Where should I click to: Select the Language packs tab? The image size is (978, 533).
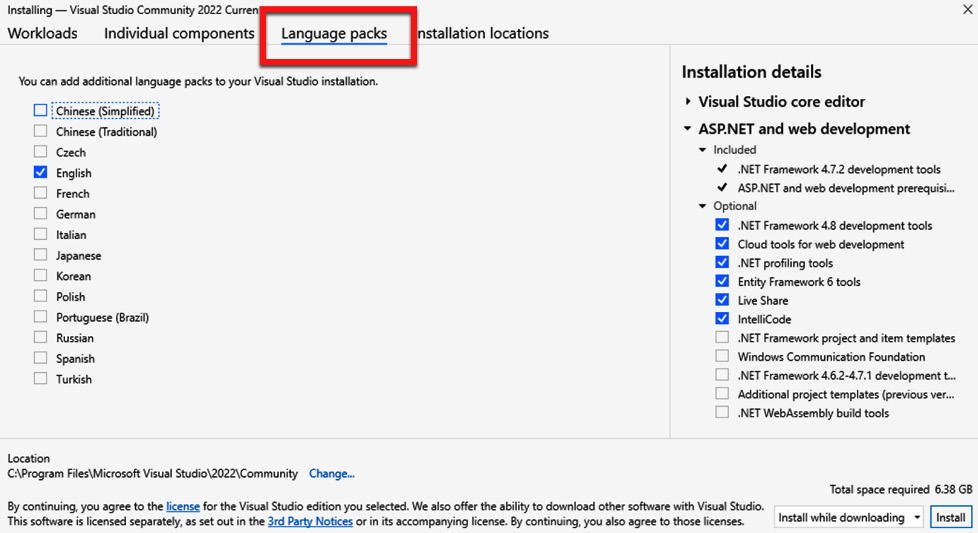coord(334,33)
